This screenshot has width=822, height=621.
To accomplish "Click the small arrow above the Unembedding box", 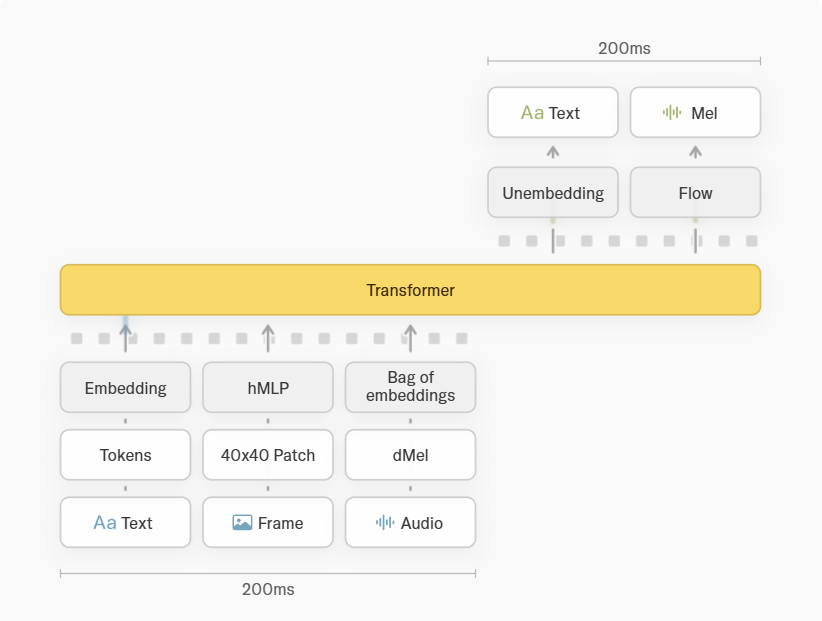I will click(x=553, y=152).
